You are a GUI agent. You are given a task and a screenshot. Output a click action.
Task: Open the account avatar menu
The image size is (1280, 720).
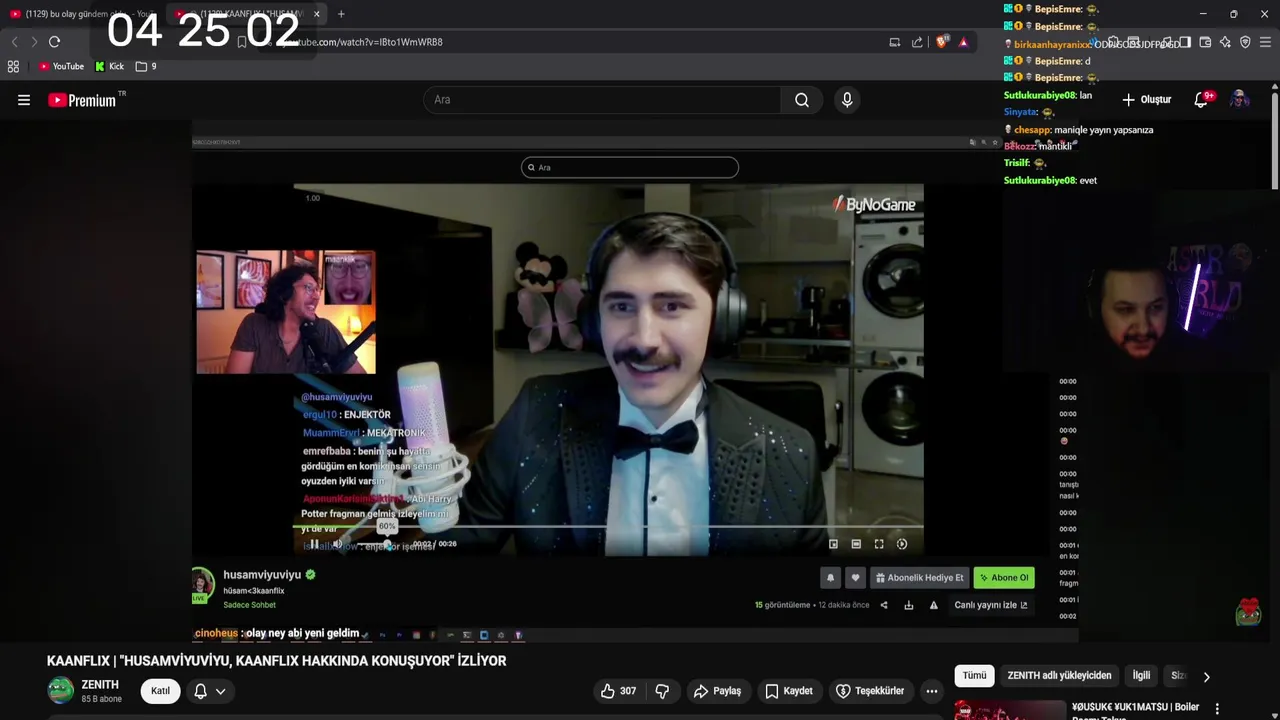[1239, 99]
